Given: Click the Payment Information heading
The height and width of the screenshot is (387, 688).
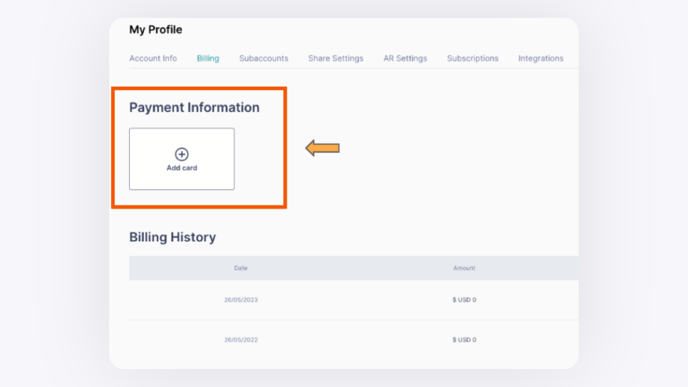Looking at the screenshot, I should [194, 108].
